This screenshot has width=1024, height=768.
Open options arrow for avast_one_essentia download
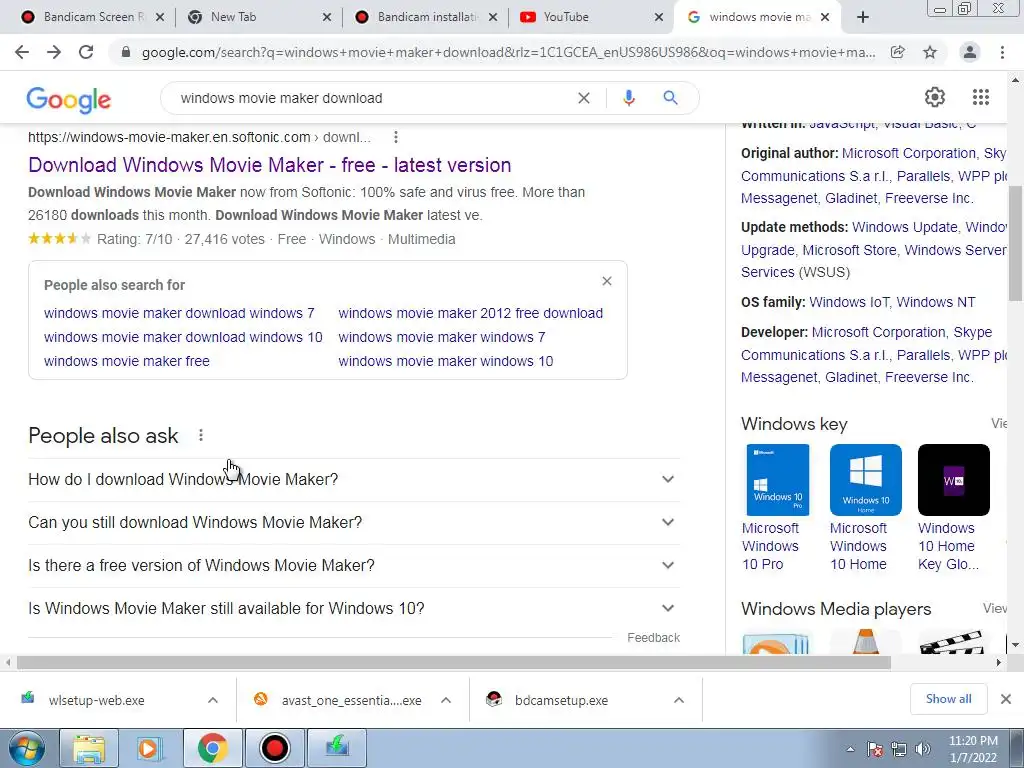[446, 700]
